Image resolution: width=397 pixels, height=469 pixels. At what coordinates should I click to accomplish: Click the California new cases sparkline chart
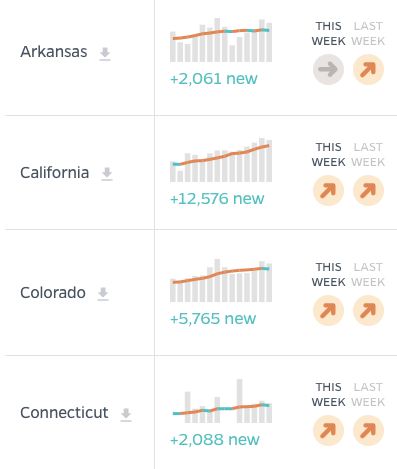click(221, 160)
